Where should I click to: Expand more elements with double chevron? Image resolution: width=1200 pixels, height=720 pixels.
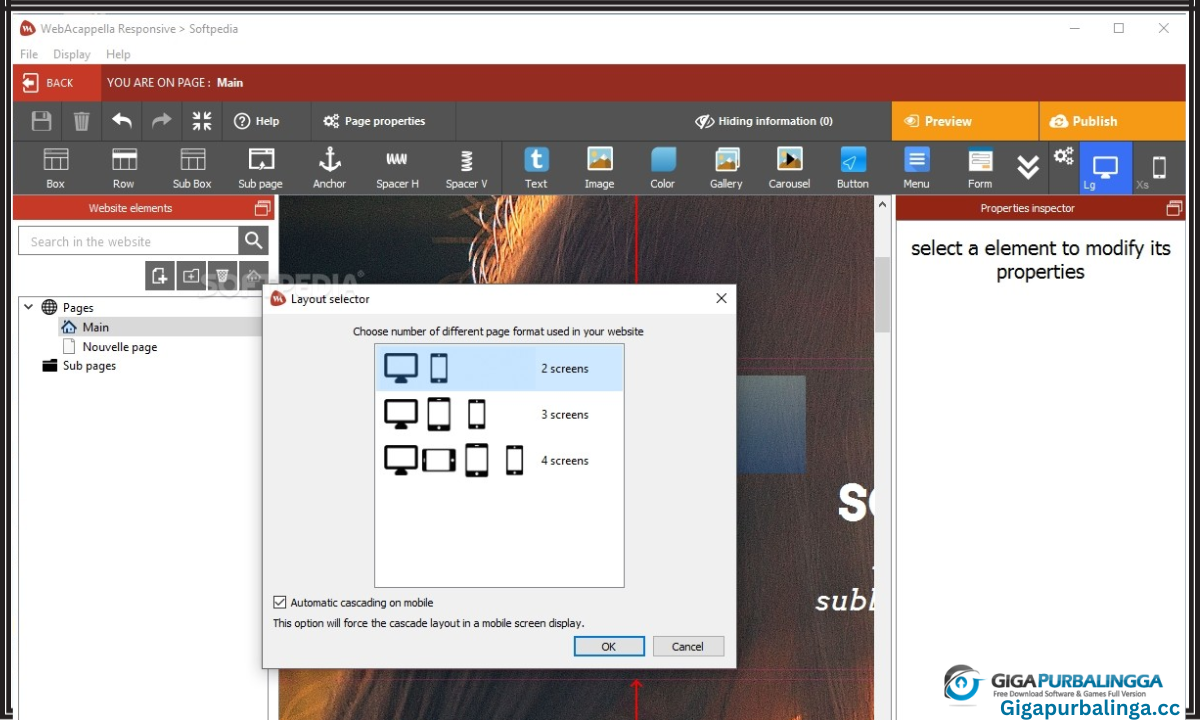click(1028, 167)
